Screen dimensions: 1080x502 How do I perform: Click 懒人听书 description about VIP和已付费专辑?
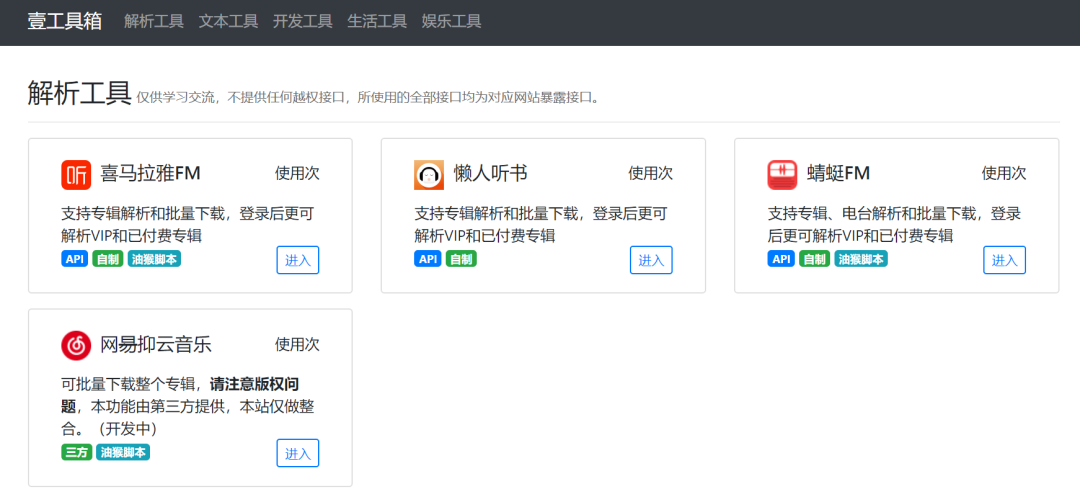tap(541, 224)
